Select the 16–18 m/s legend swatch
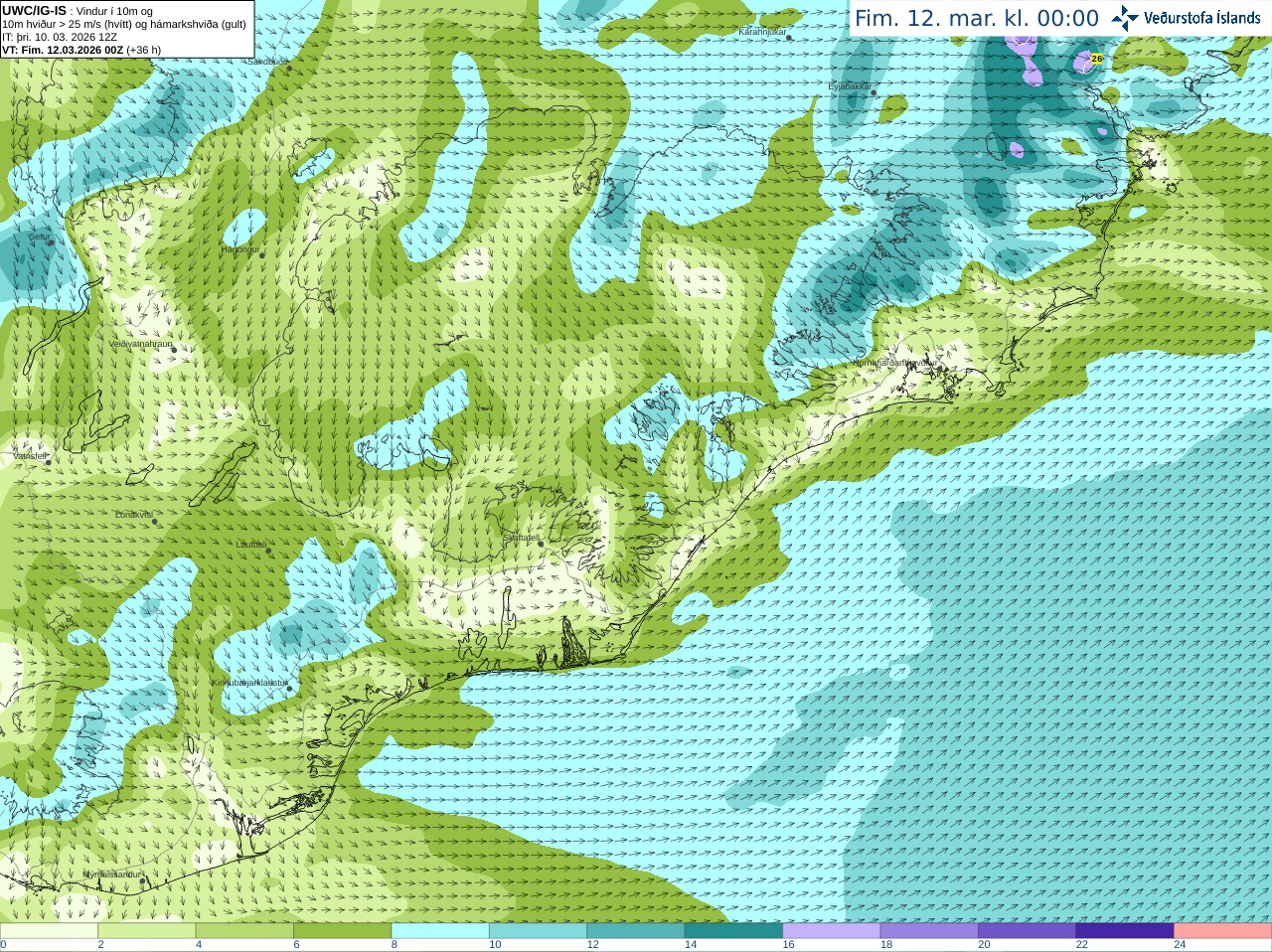 [832, 931]
